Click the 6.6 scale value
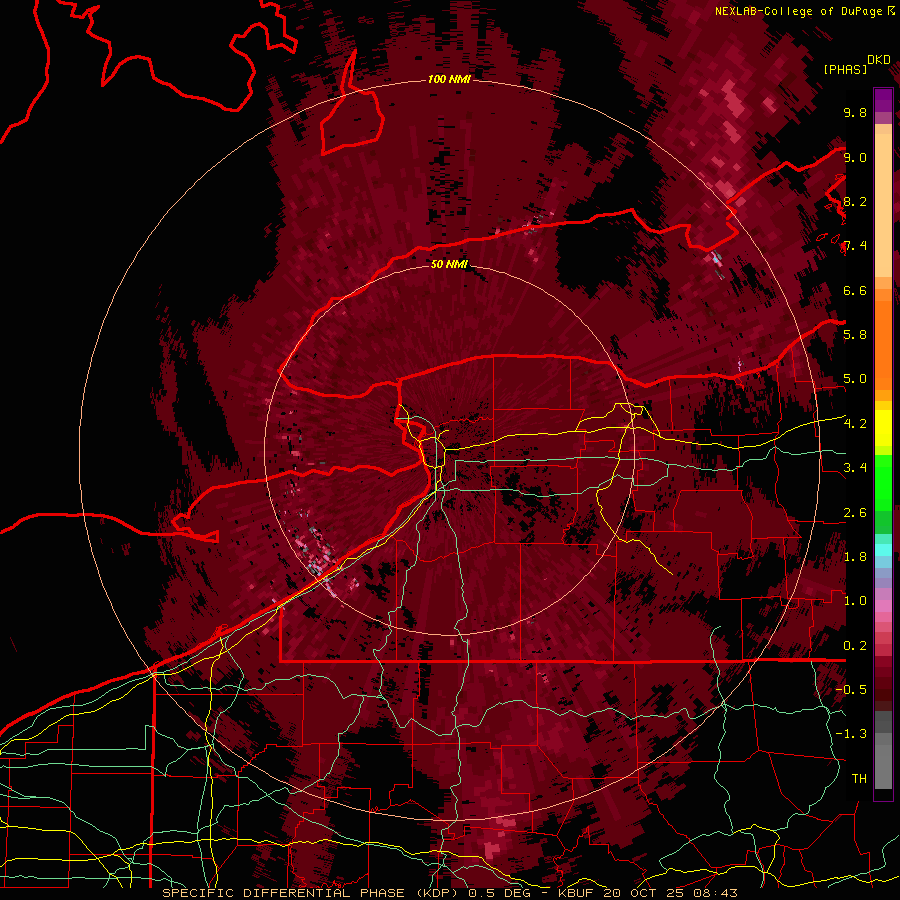This screenshot has width=900, height=900. click(855, 291)
